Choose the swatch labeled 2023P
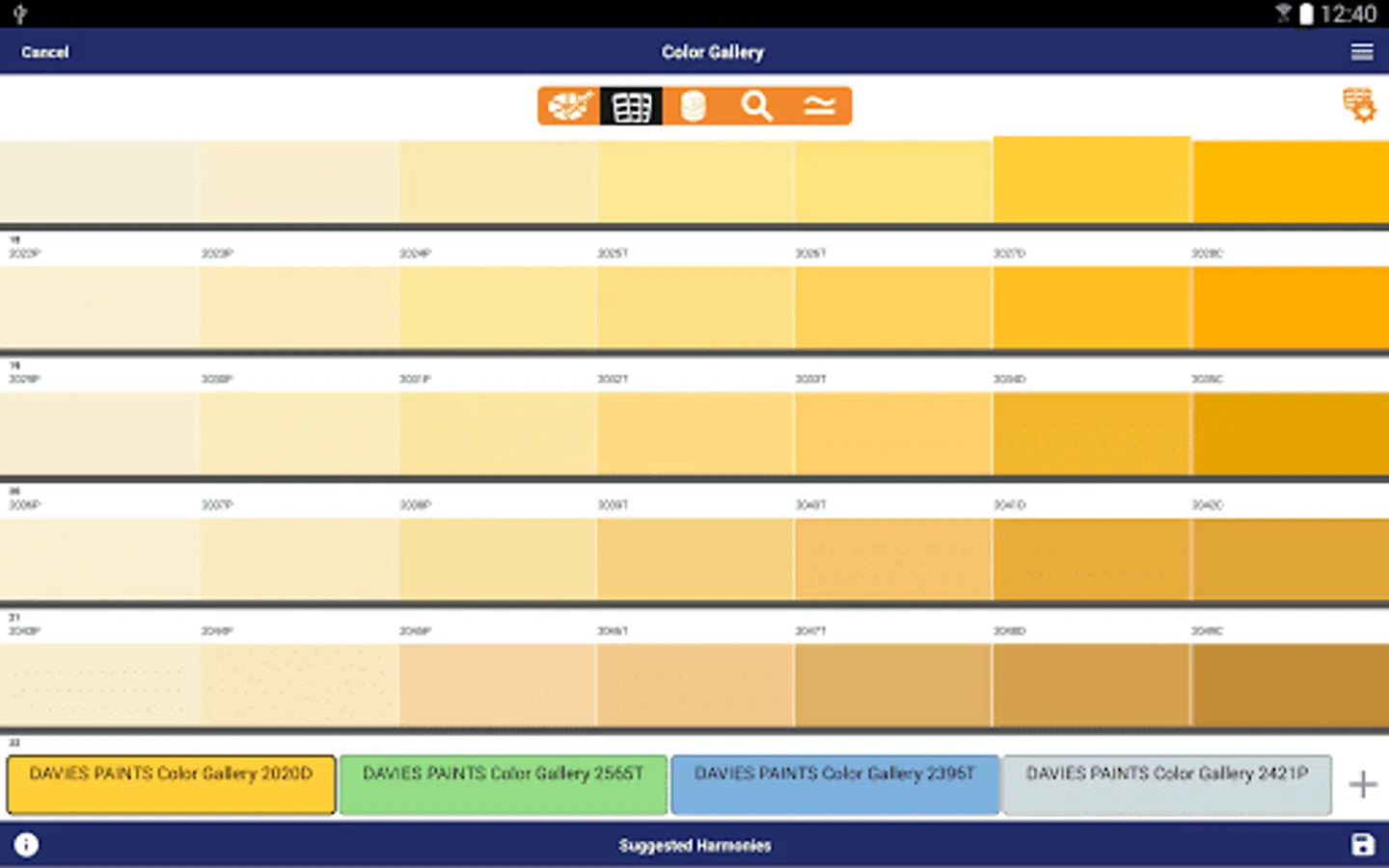1389x868 pixels. [299, 308]
